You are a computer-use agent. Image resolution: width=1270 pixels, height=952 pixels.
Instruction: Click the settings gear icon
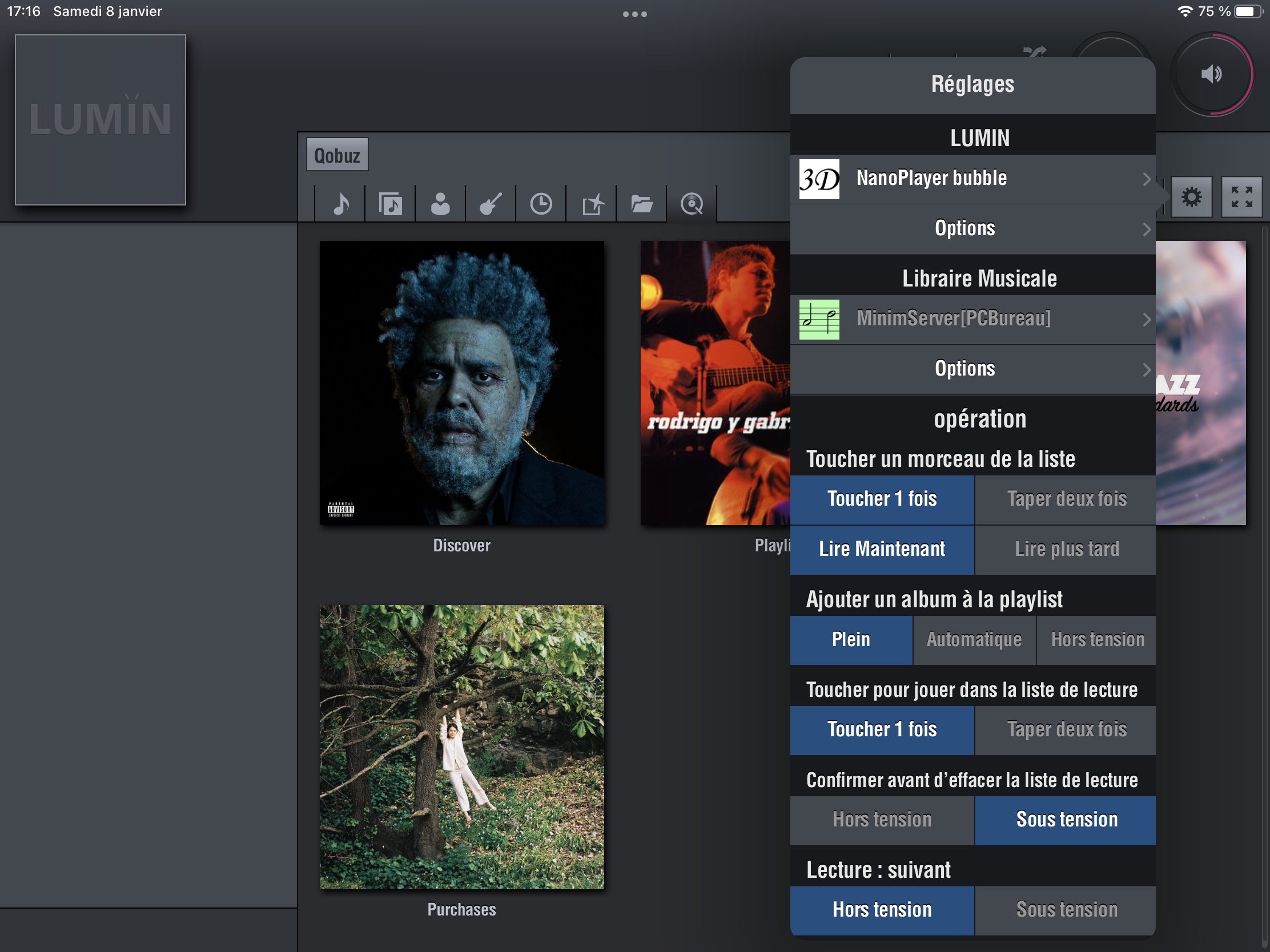tap(1191, 197)
